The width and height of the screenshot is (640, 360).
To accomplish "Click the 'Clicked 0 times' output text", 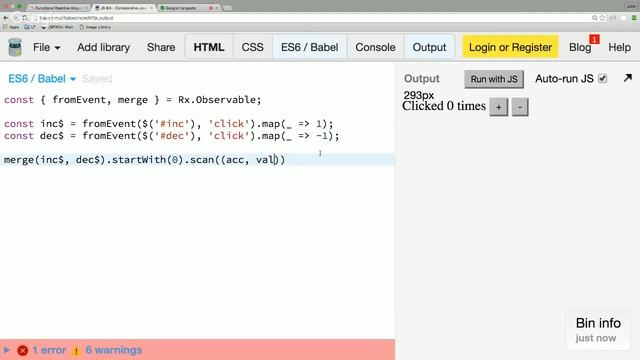I will point(444,106).
